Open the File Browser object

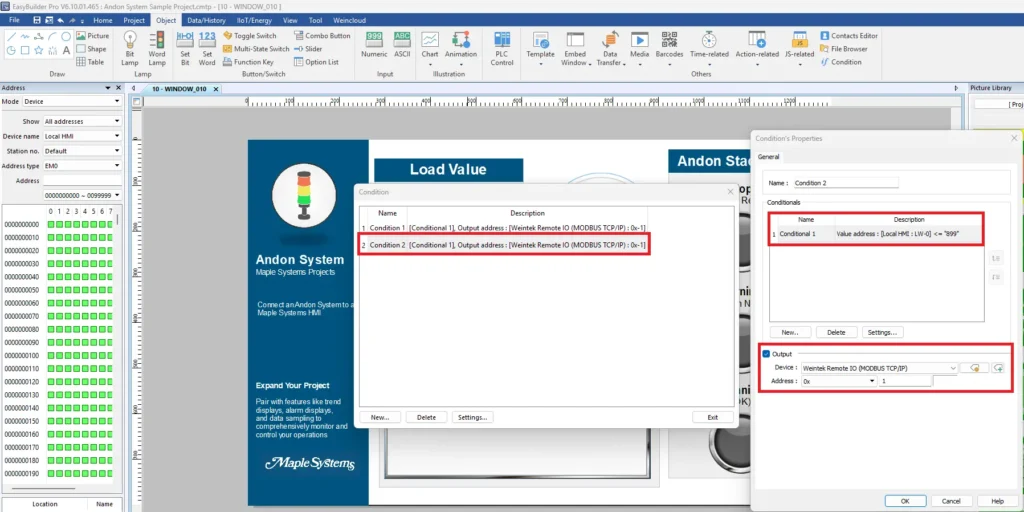pyautogui.click(x=844, y=49)
